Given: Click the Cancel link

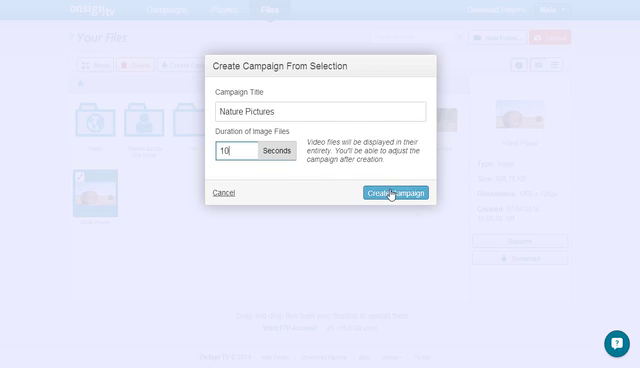Looking at the screenshot, I should coord(224,193).
